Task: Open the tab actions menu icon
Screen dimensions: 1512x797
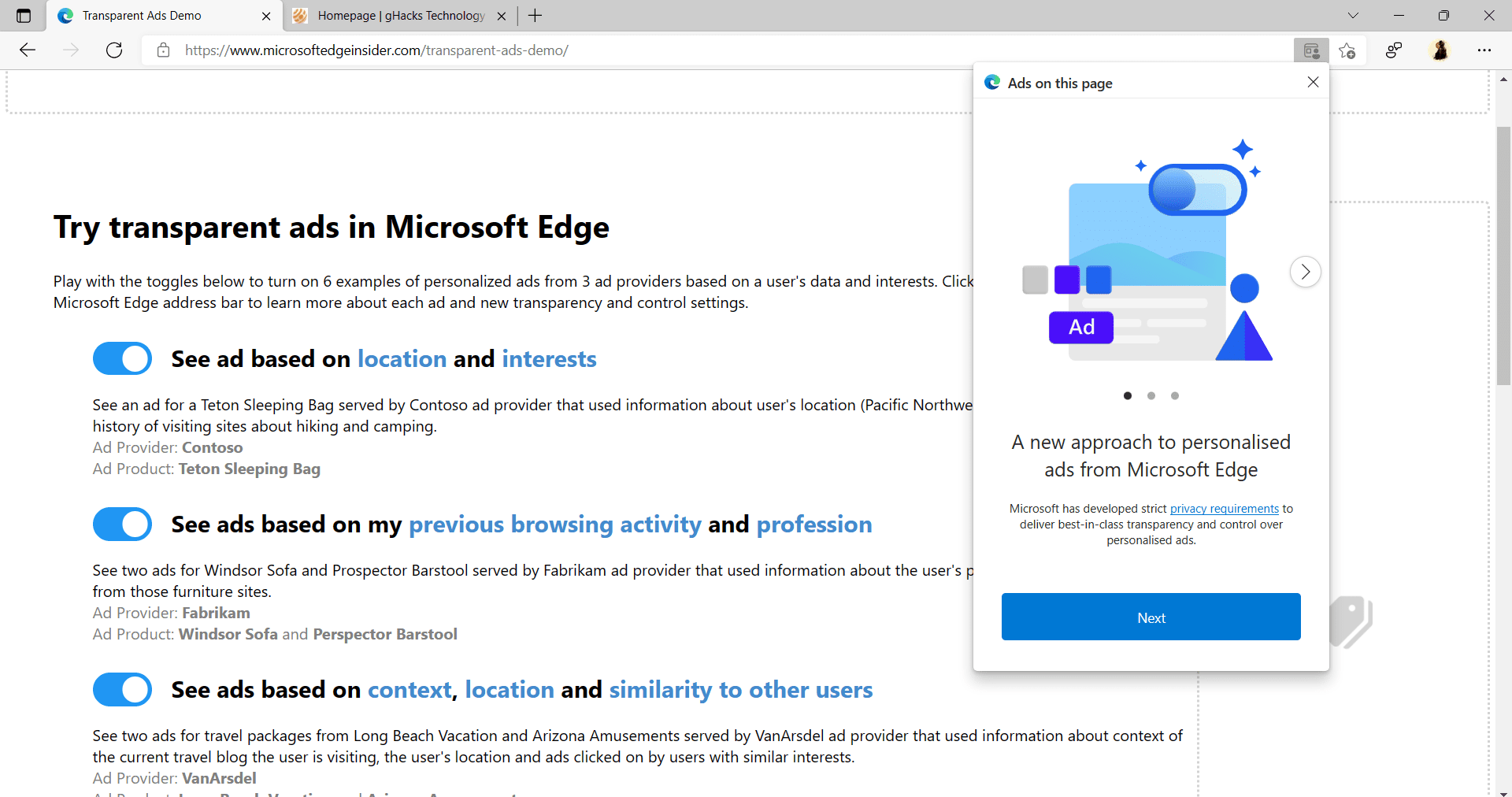Action: [x=22, y=15]
